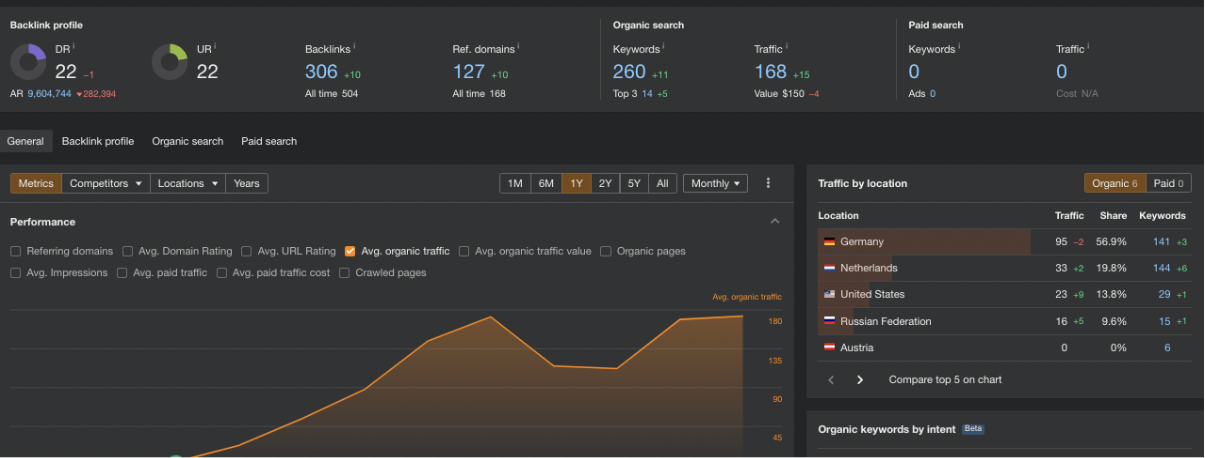Click Compare top 5 on chart

945,380
